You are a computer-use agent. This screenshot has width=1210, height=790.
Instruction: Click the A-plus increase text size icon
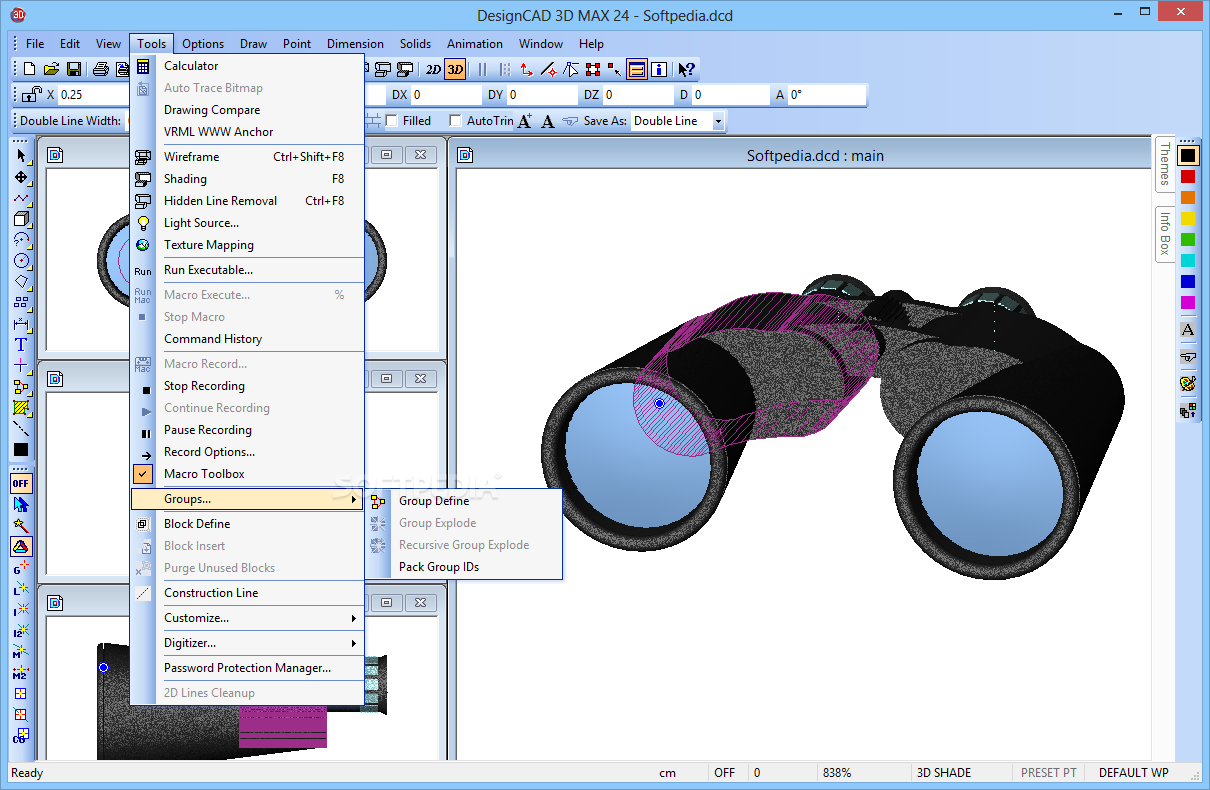click(524, 121)
